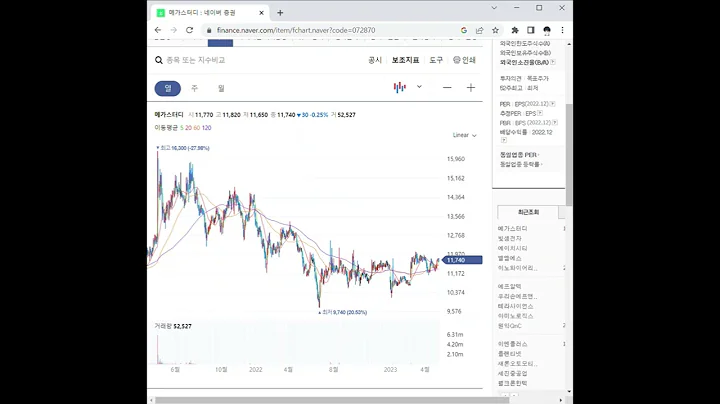Viewport: 720px width, 404px height.
Task: Click the 60-day moving average label
Action: click(197, 128)
